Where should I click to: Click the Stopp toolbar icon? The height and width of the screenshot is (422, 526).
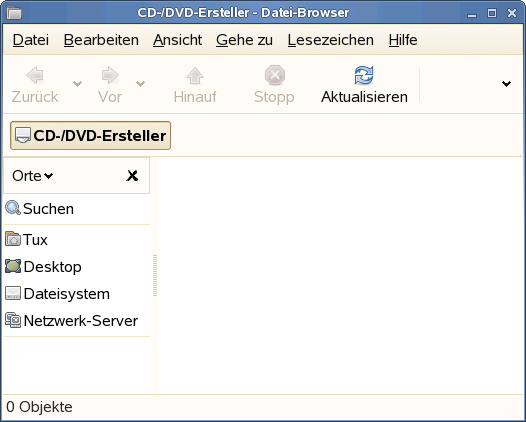click(x=274, y=75)
